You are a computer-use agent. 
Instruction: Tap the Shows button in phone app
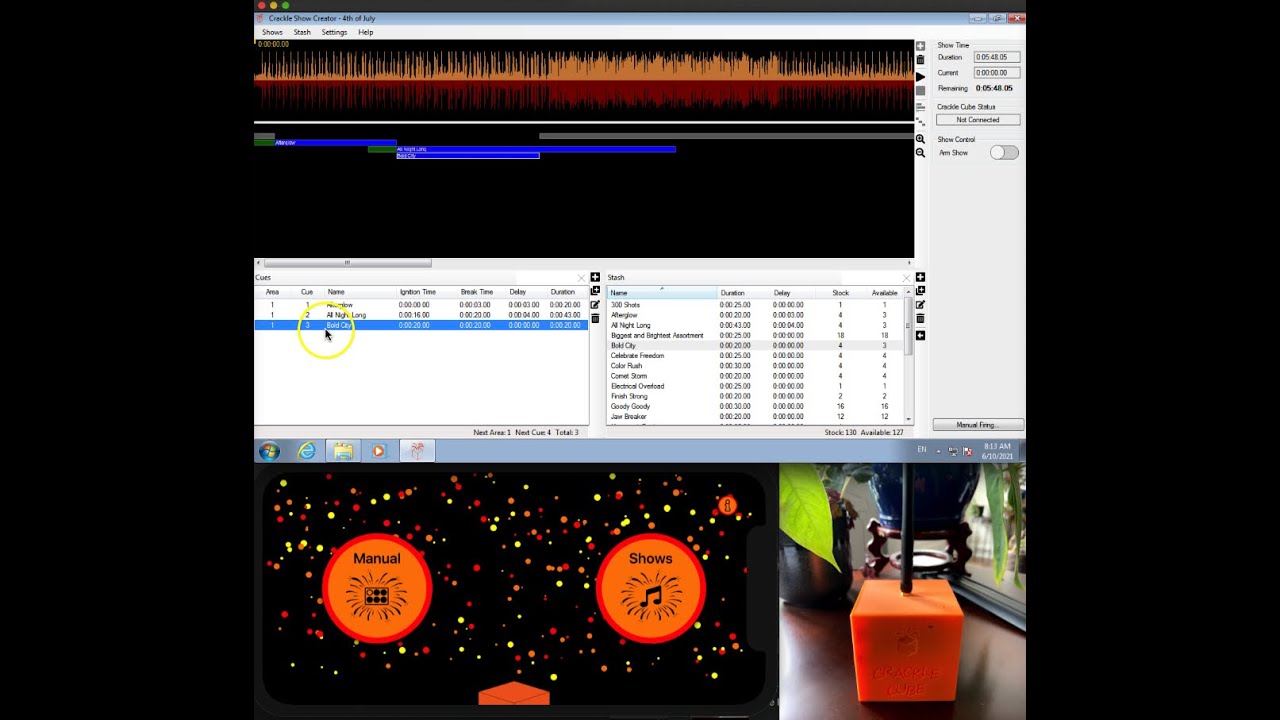click(651, 589)
